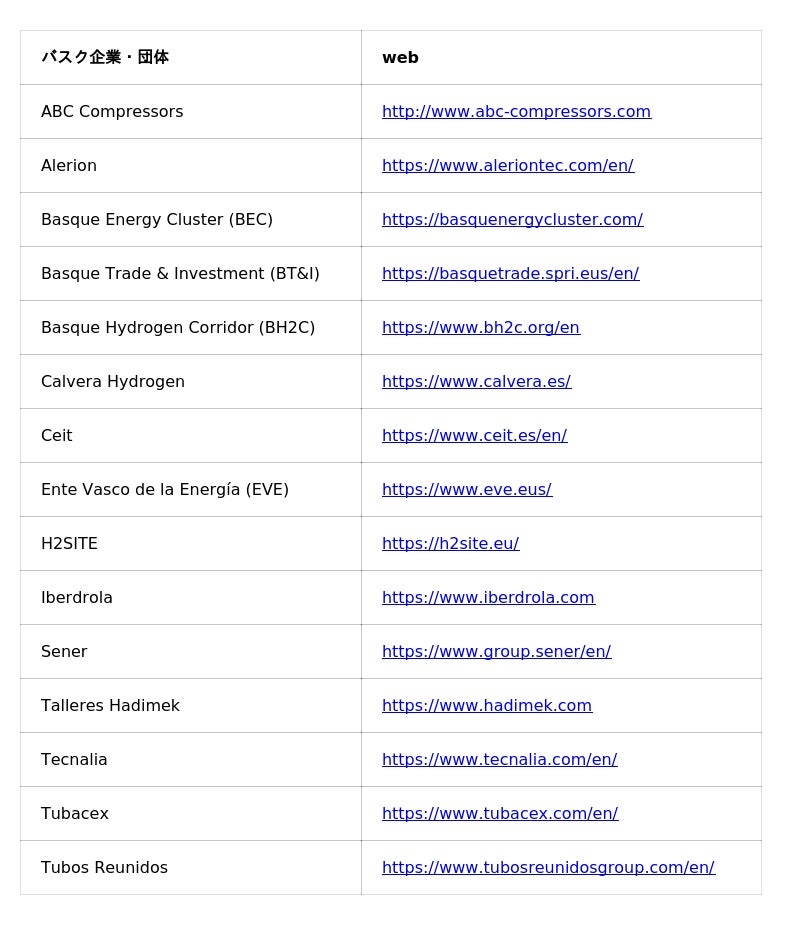Open the aleriontec.com link
Screen dimensions: 800x925
[508, 165]
